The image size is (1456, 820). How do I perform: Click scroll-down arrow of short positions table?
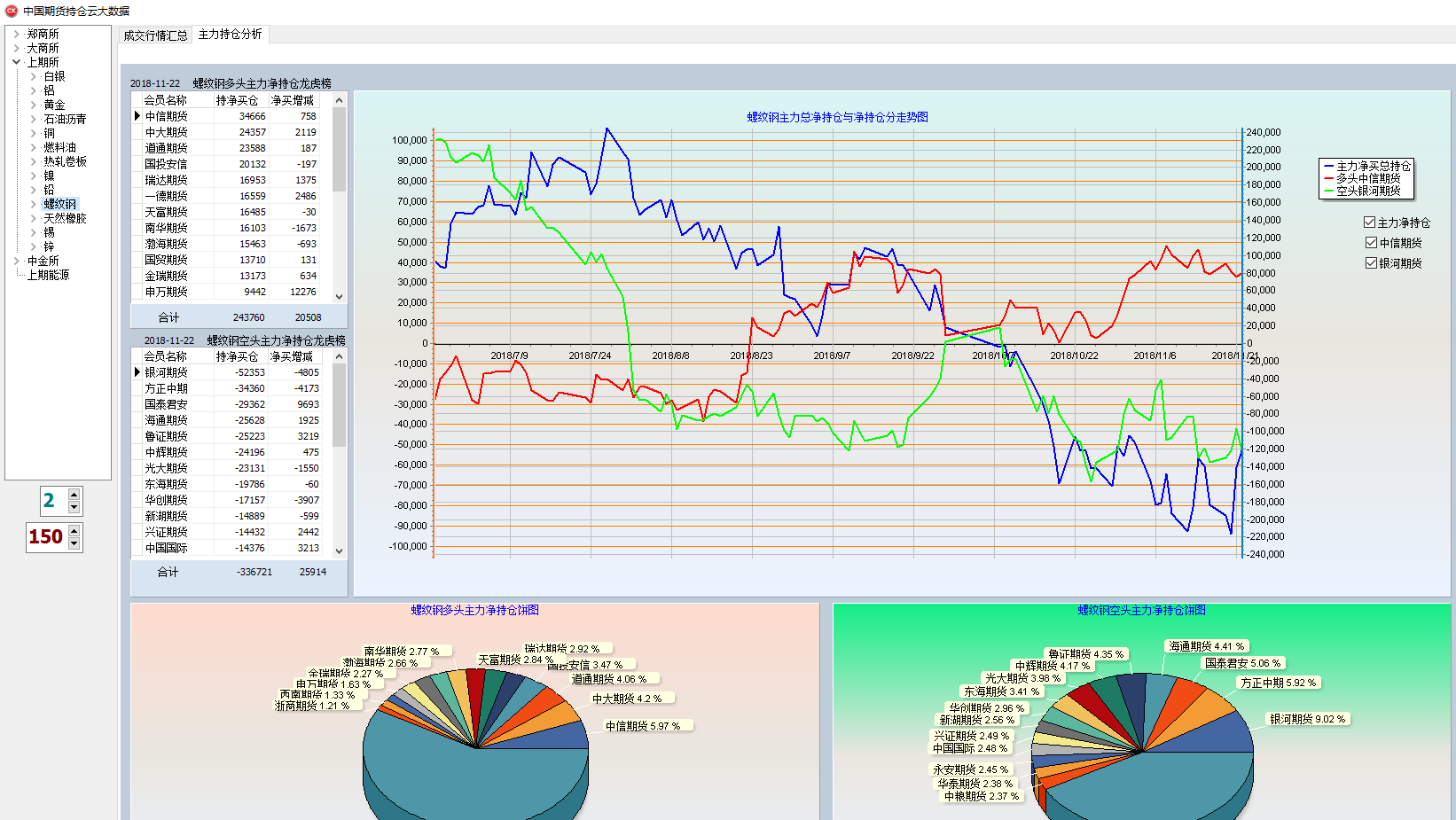339,551
